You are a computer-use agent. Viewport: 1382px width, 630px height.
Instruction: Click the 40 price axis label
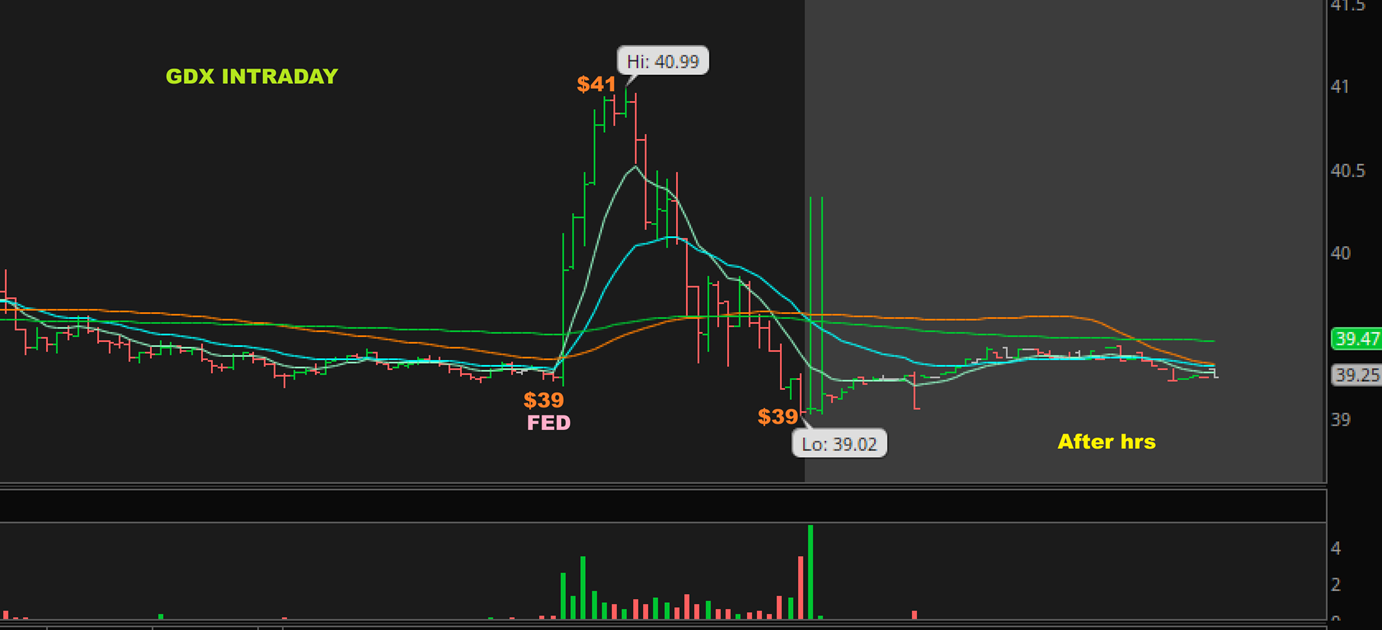1340,254
